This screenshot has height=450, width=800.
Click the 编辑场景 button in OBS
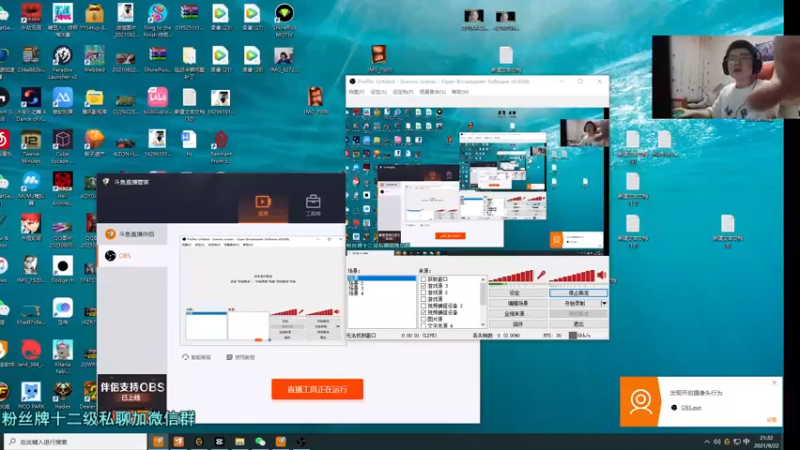pos(518,303)
